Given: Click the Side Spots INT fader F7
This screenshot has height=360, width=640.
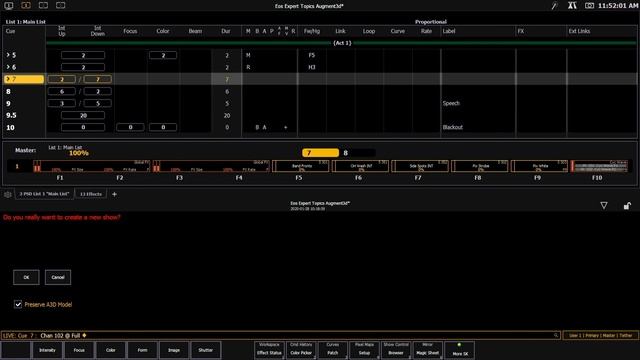Looking at the screenshot, I should click(x=420, y=166).
